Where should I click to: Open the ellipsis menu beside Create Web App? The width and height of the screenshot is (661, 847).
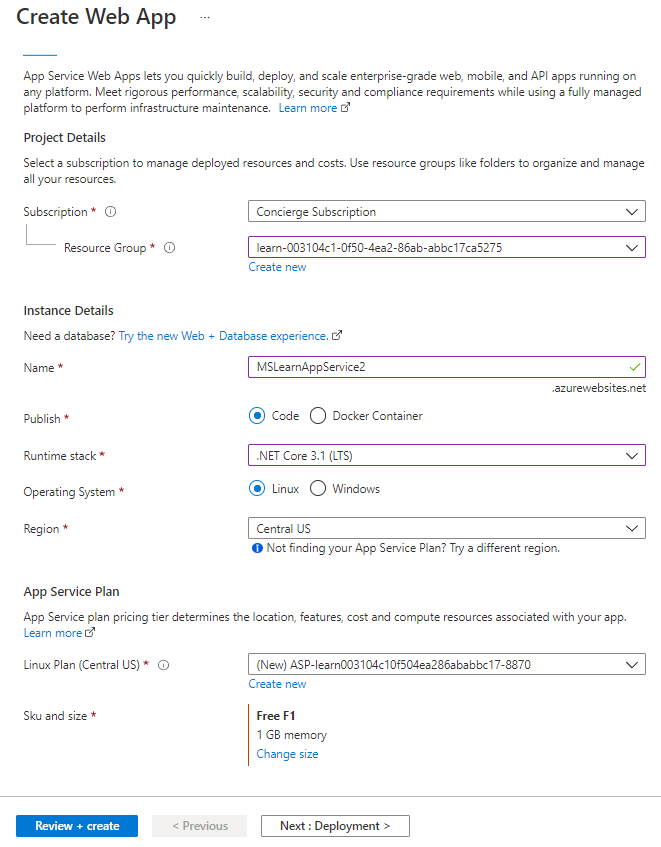pyautogui.click(x=205, y=17)
